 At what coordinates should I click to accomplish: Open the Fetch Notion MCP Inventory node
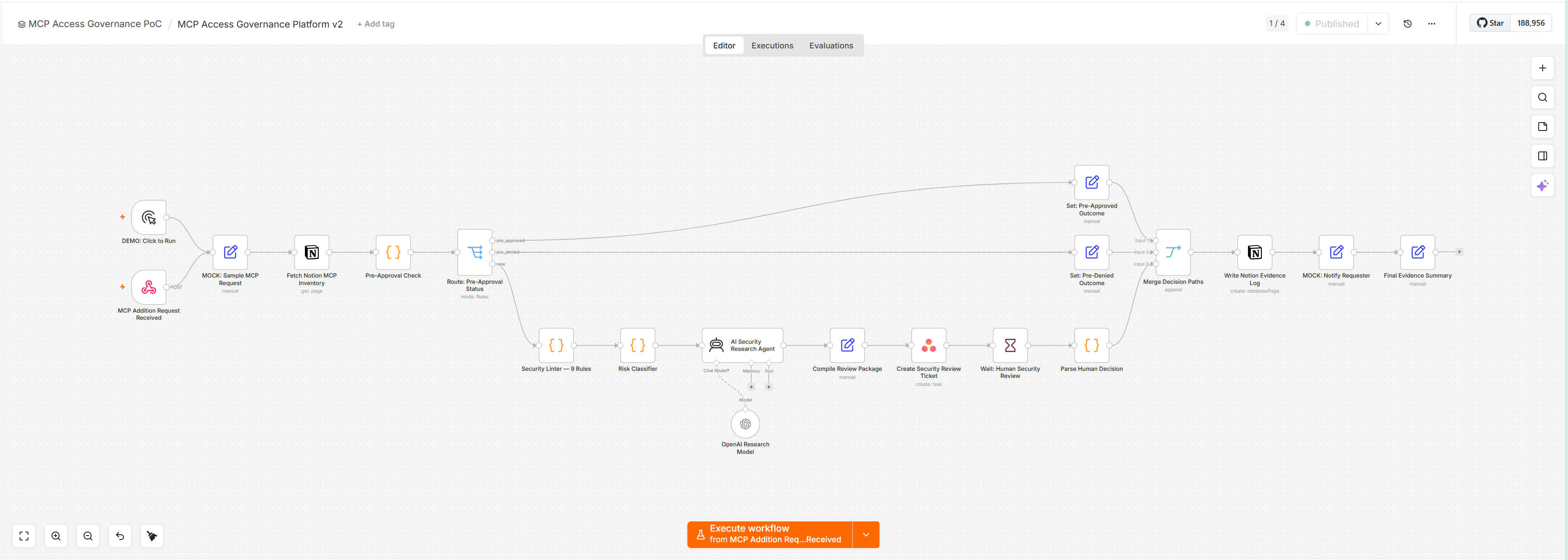[x=312, y=252]
